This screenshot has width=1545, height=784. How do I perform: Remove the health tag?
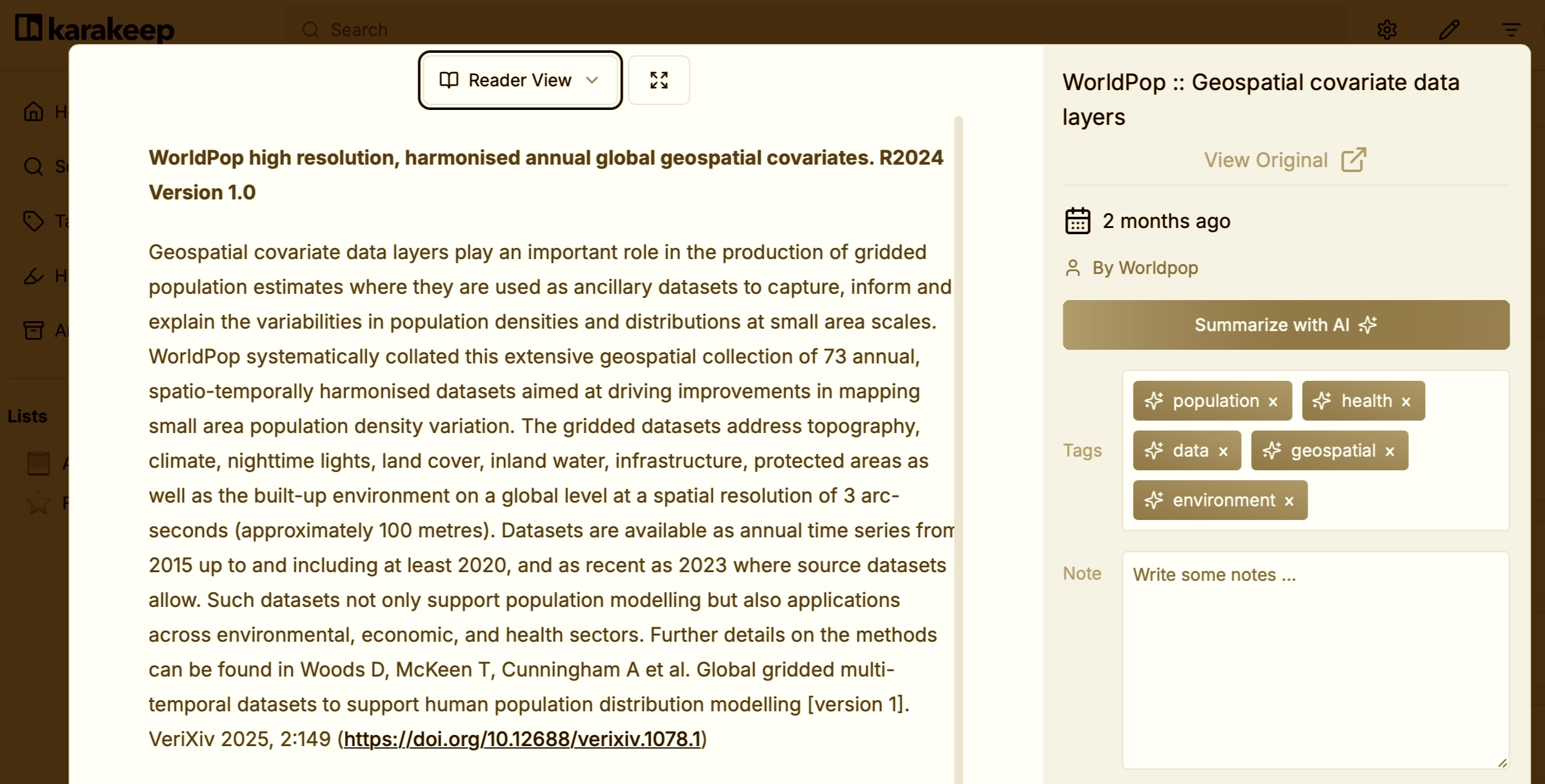tap(1406, 402)
